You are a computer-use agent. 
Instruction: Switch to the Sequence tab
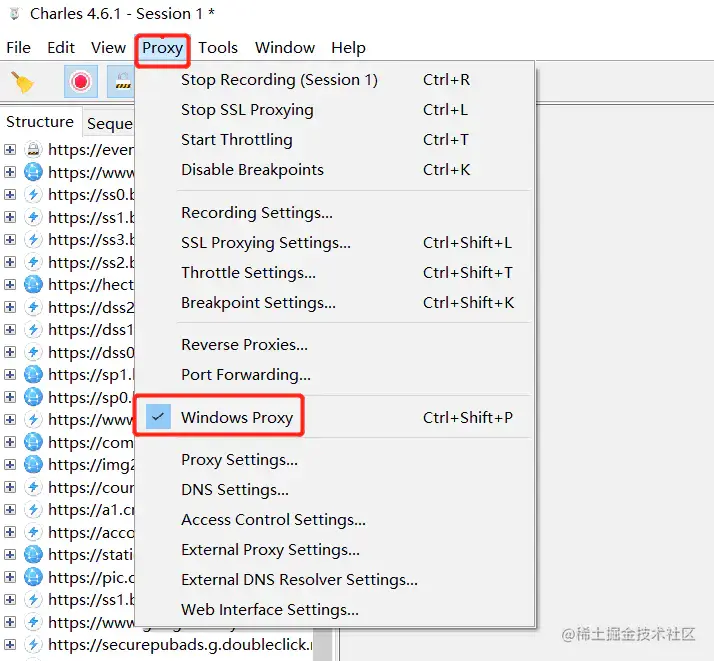point(109,123)
